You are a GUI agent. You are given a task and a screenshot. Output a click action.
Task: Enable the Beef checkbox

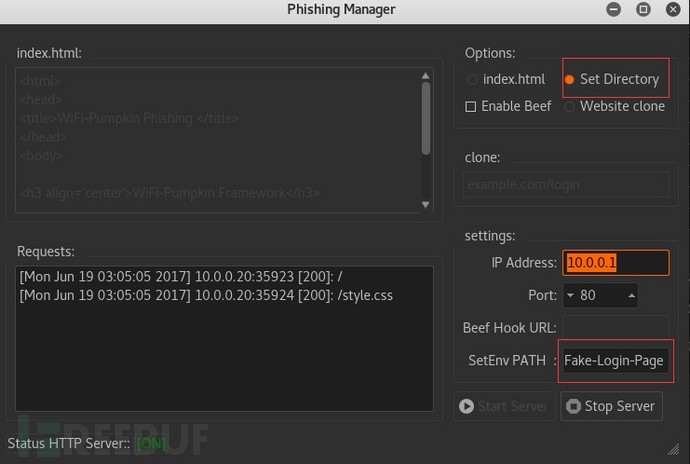tap(470, 107)
